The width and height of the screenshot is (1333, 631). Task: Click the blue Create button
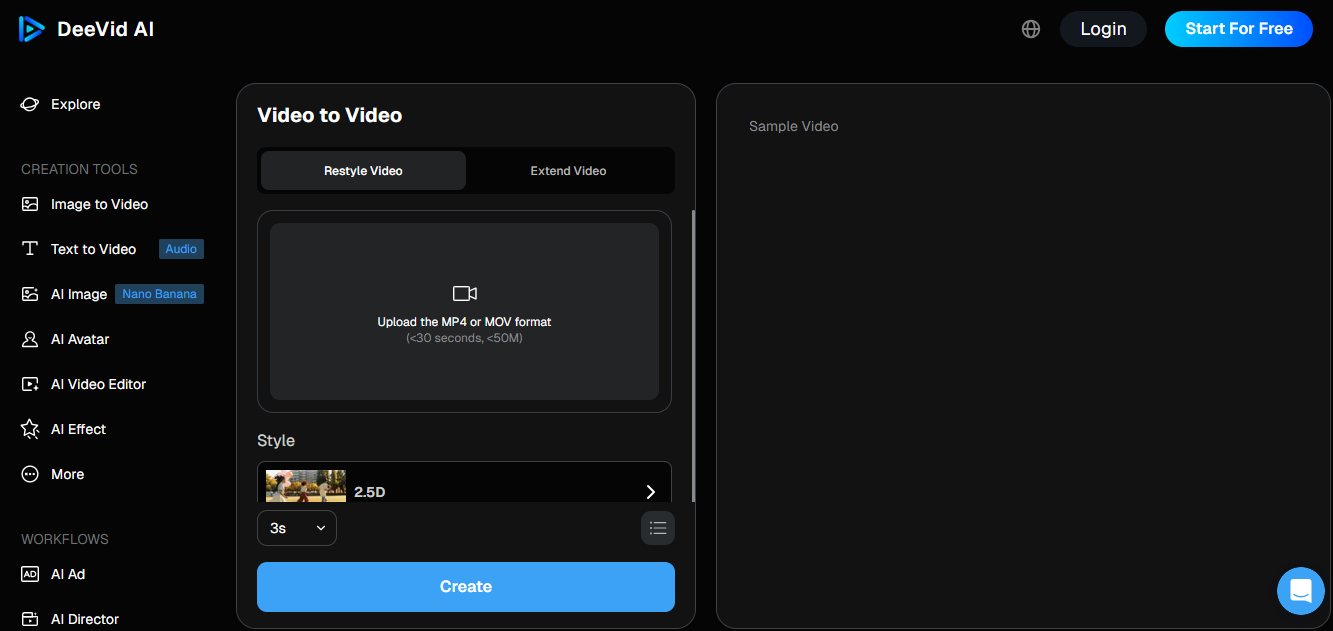[x=466, y=587]
